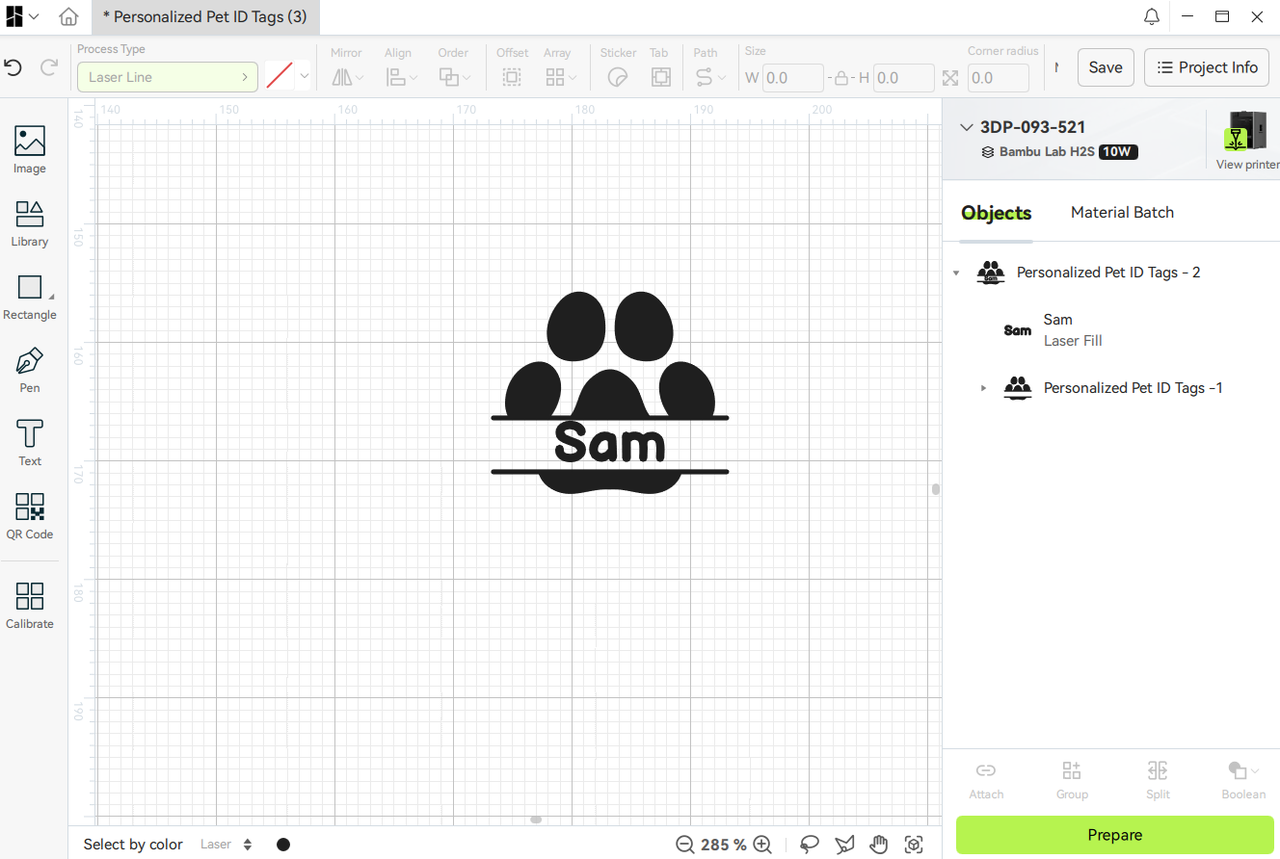Click the reset size icon beside H field
Image resolution: width=1280 pixels, height=859 pixels.
[950, 78]
